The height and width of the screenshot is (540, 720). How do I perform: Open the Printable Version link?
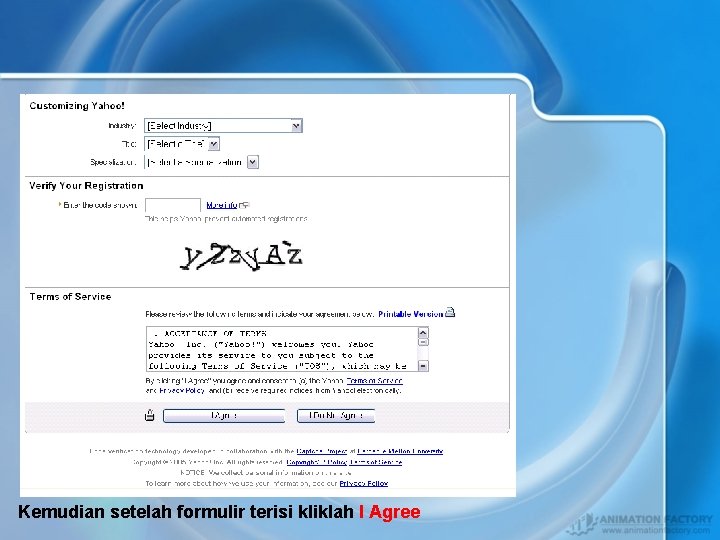pyautogui.click(x=411, y=314)
